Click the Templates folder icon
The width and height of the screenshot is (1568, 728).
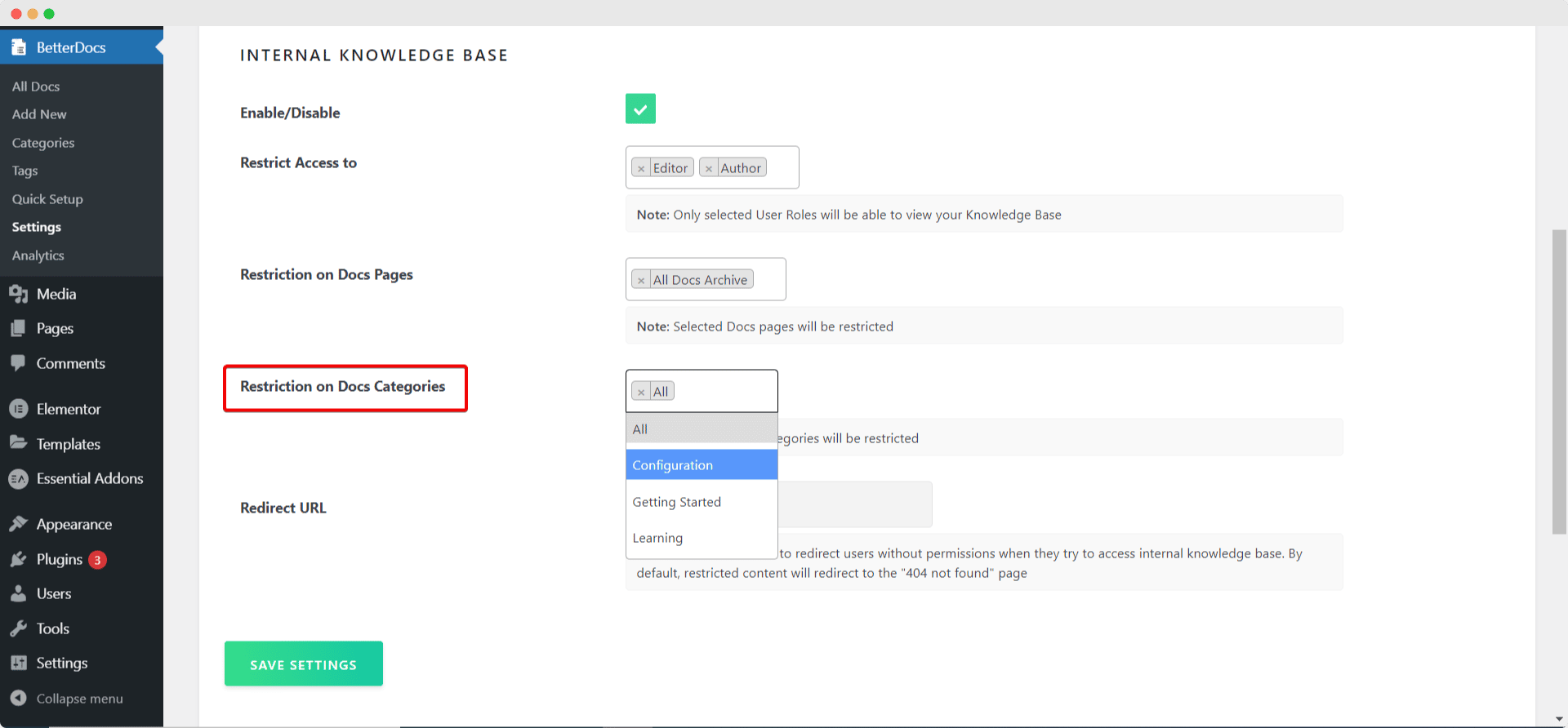click(x=18, y=443)
